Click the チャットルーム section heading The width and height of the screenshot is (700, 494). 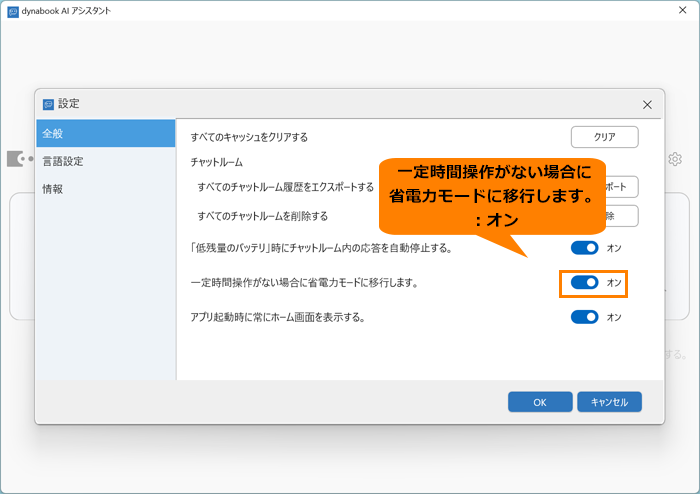217,162
